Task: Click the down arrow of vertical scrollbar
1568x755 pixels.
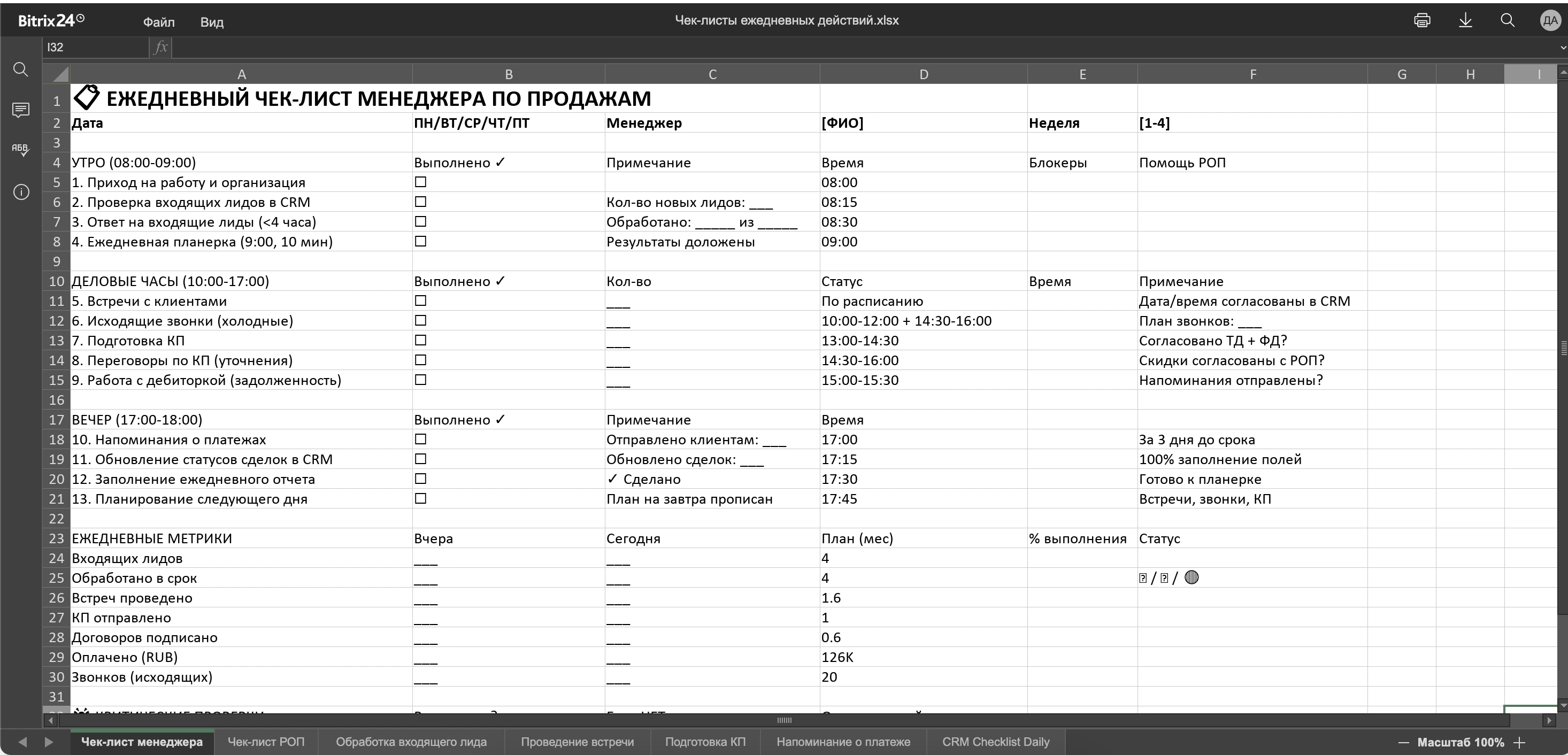Action: (1563, 706)
